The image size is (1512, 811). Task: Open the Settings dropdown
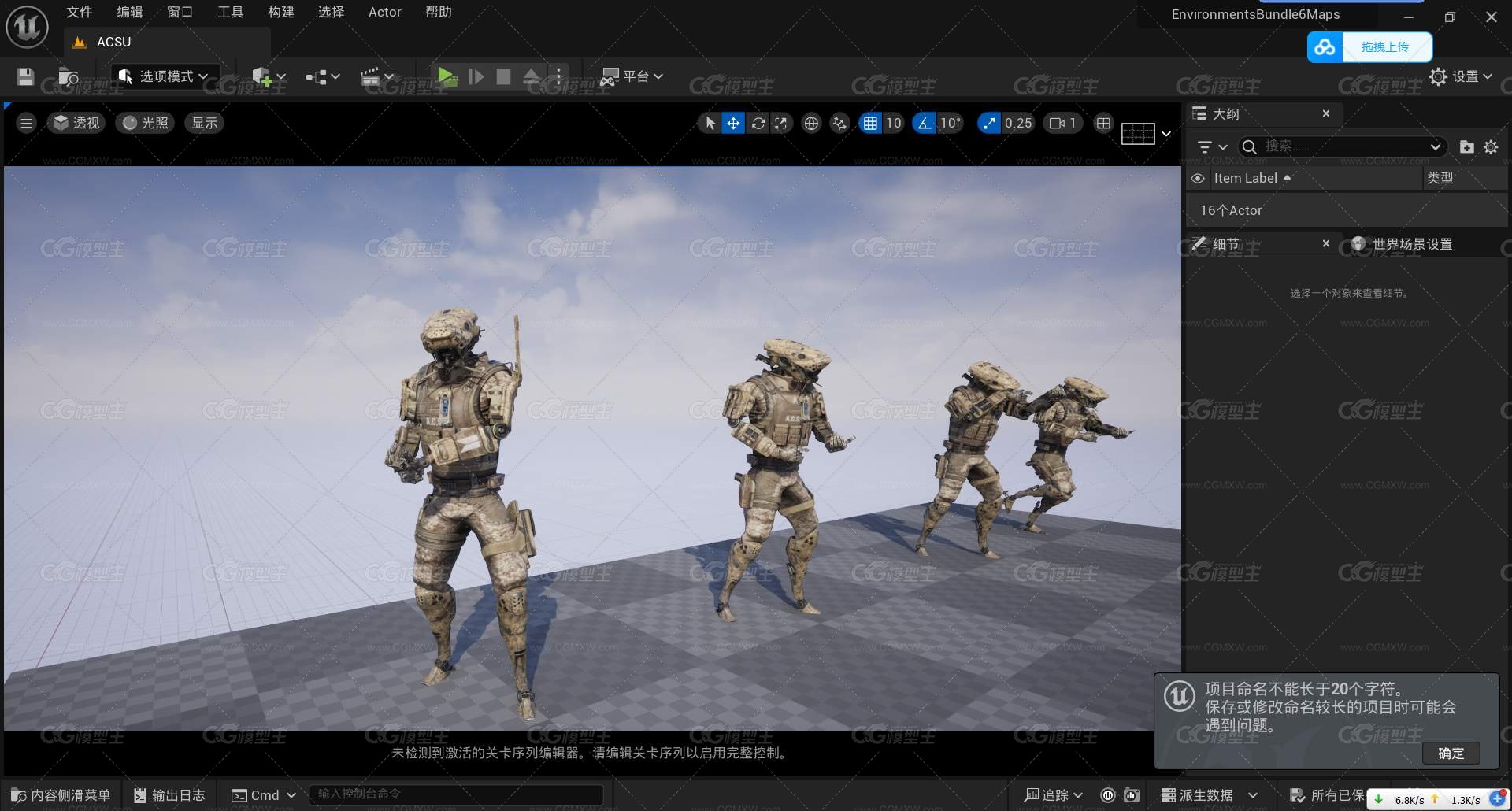1461,76
